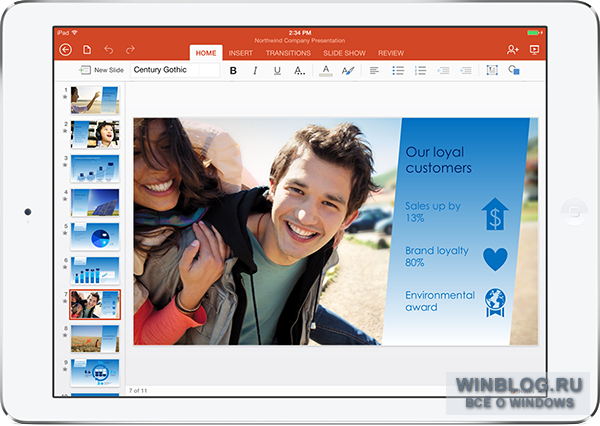600x426 pixels.
Task: Switch to the HOME tab
Action: pyautogui.click(x=206, y=53)
